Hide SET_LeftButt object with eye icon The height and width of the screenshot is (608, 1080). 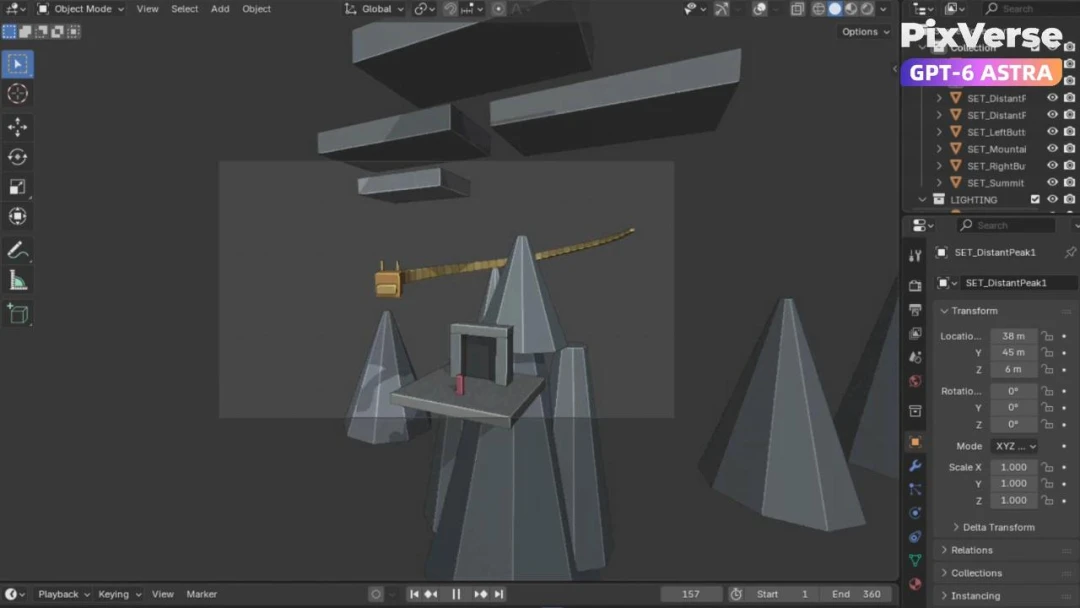(1052, 132)
